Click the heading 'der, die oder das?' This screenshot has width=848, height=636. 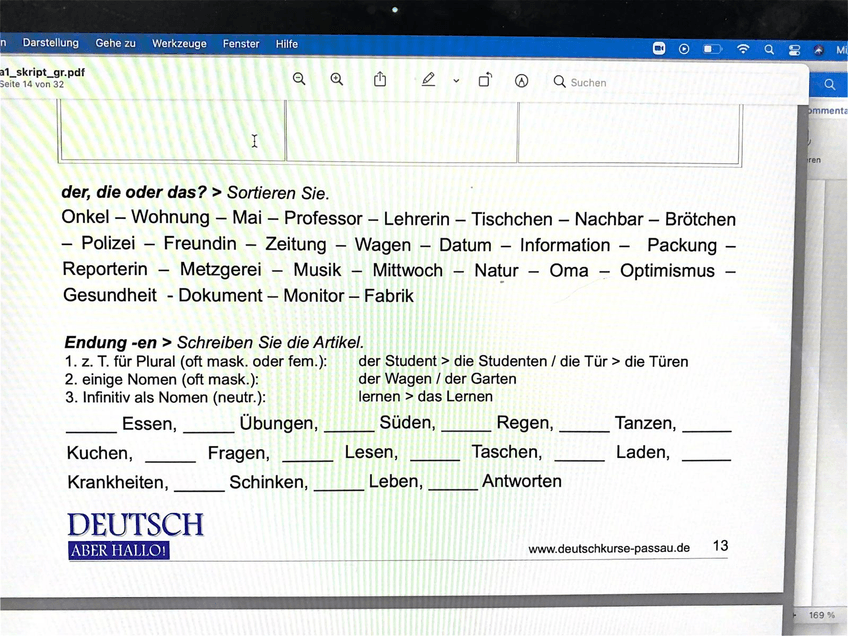pyautogui.click(x=134, y=192)
